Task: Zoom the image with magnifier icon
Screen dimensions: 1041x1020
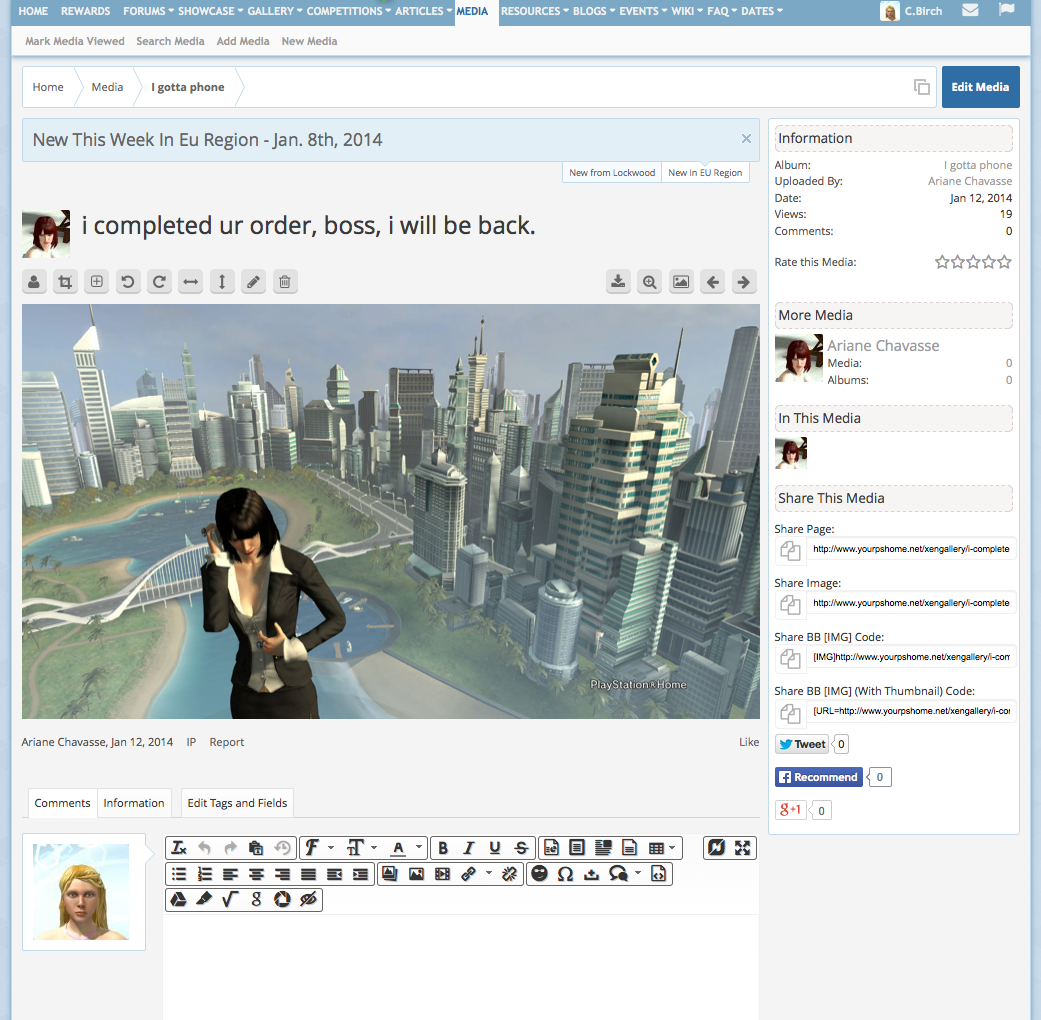Action: click(649, 282)
